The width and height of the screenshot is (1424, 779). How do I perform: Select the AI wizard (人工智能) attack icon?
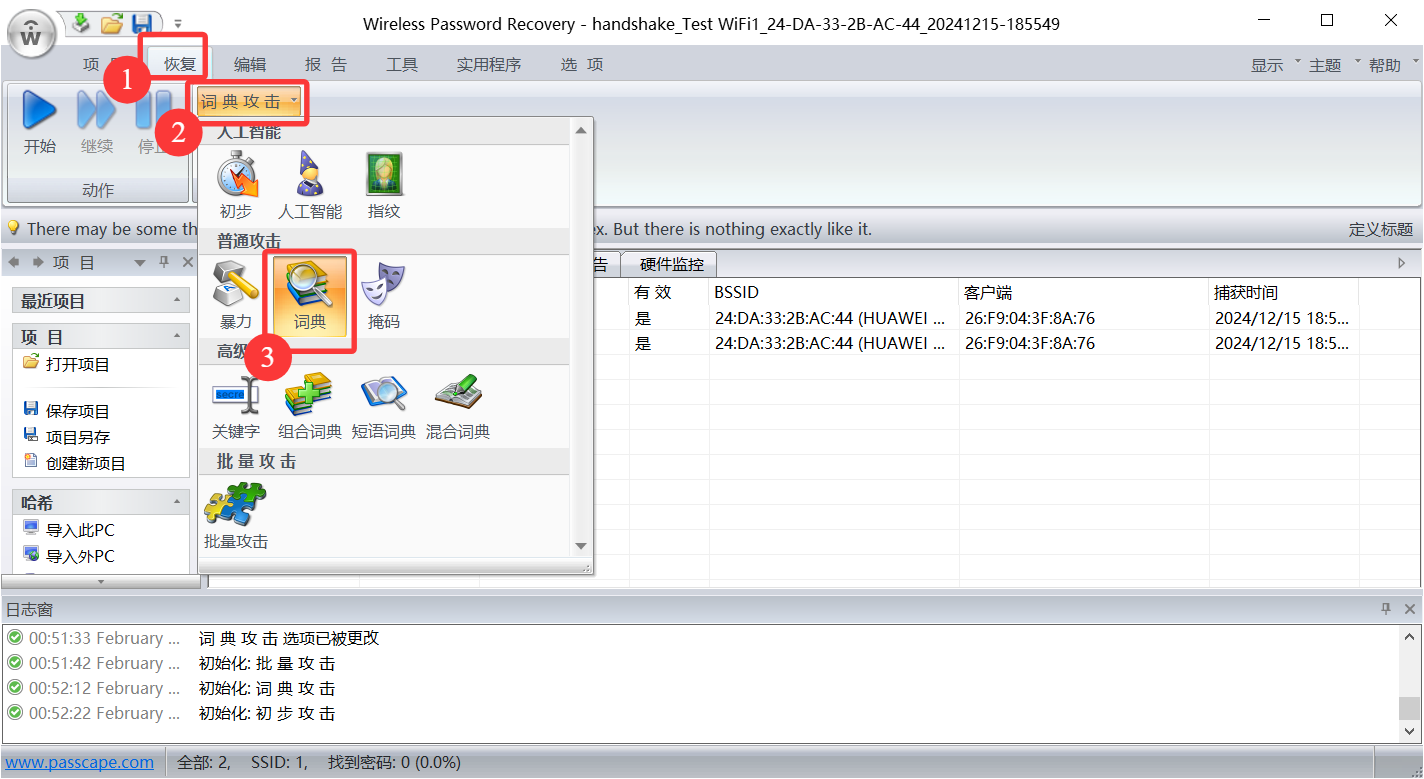click(x=310, y=174)
